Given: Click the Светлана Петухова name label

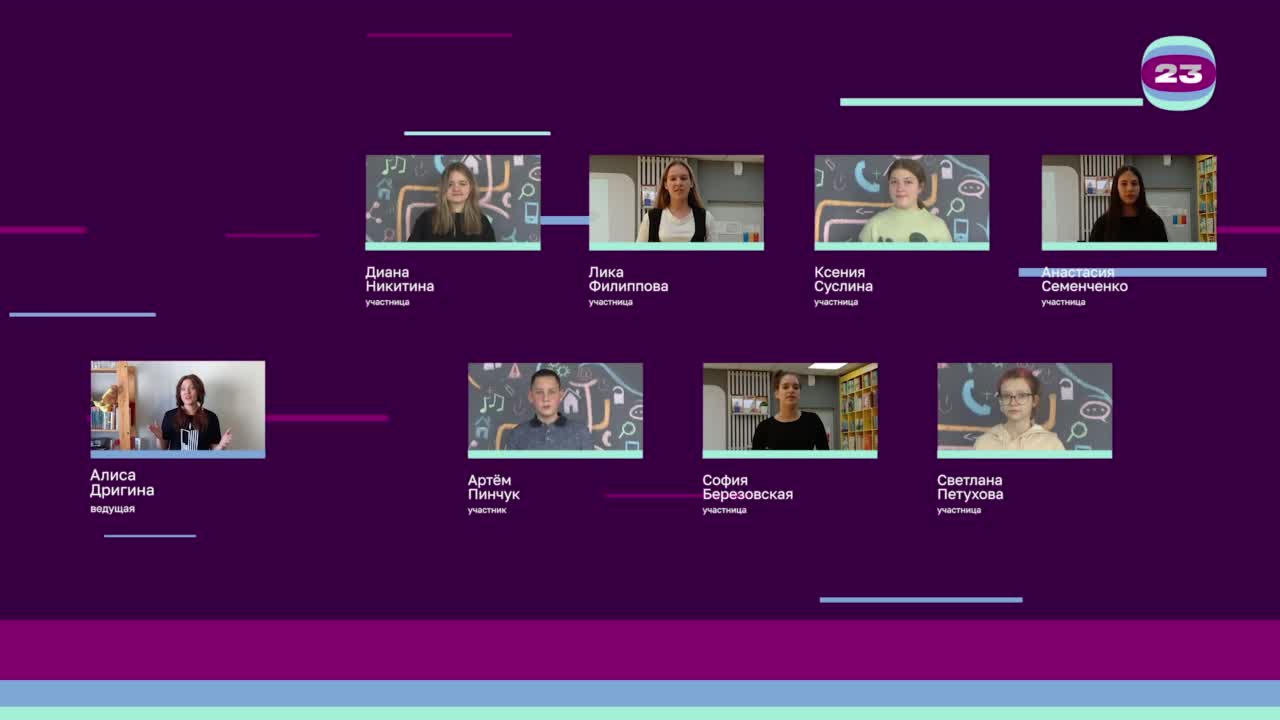Looking at the screenshot, I should [969, 487].
